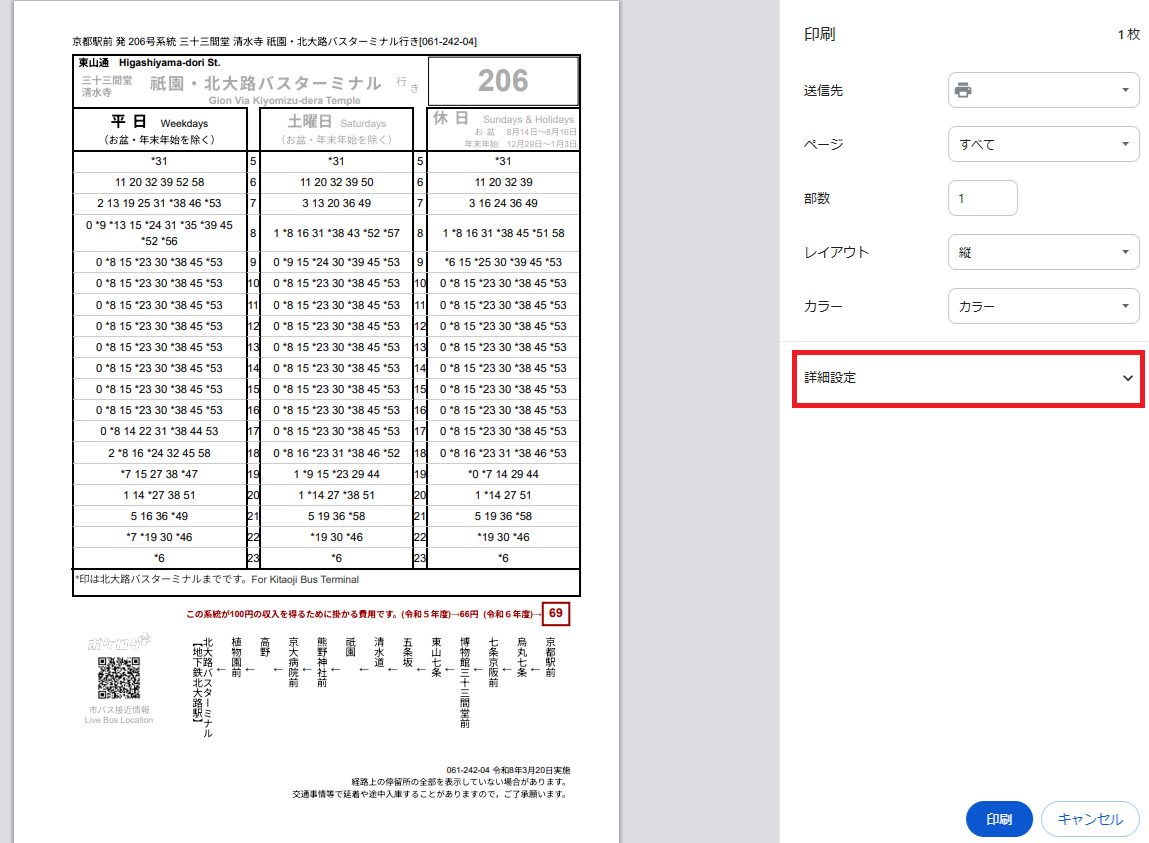Click the 詳細設定 chevron icon
The height and width of the screenshot is (843, 1149).
coord(1129,379)
